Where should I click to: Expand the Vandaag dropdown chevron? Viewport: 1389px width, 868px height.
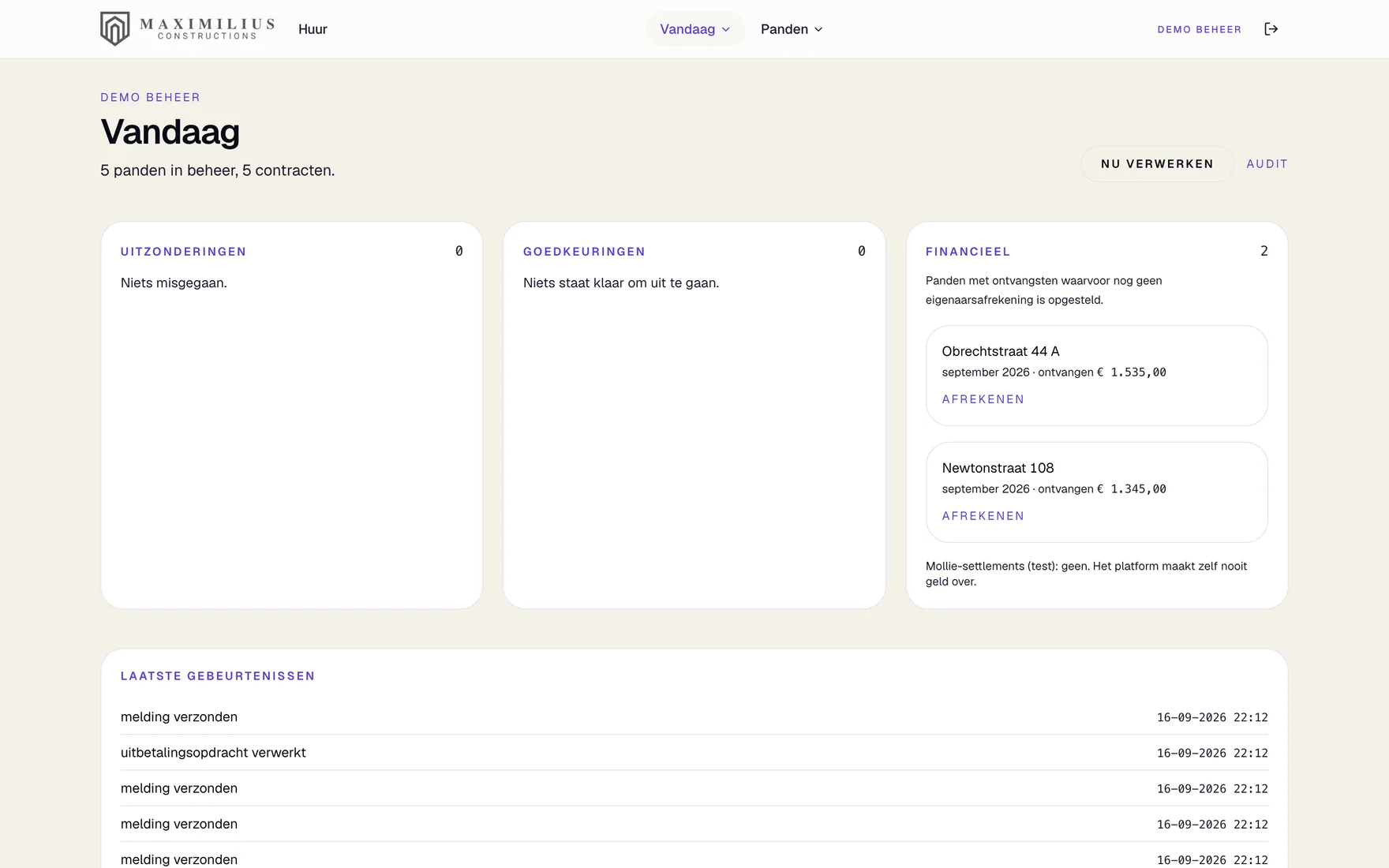[726, 29]
